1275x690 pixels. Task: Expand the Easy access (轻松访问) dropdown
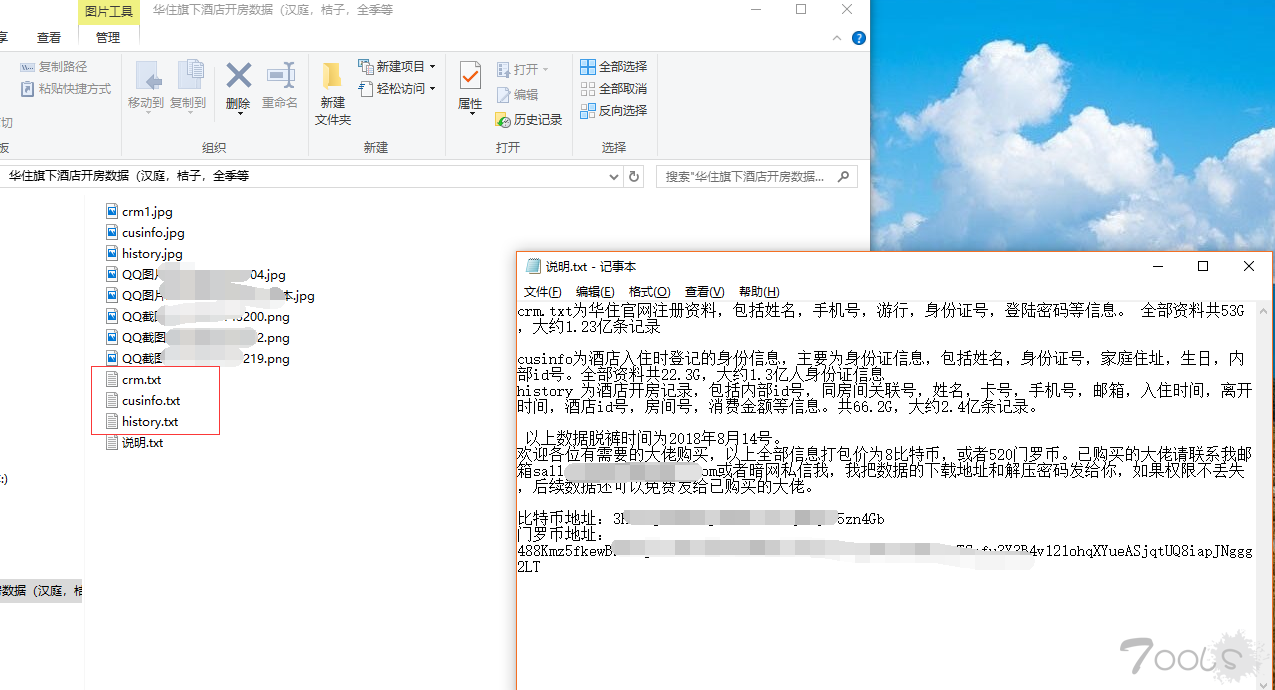398,89
